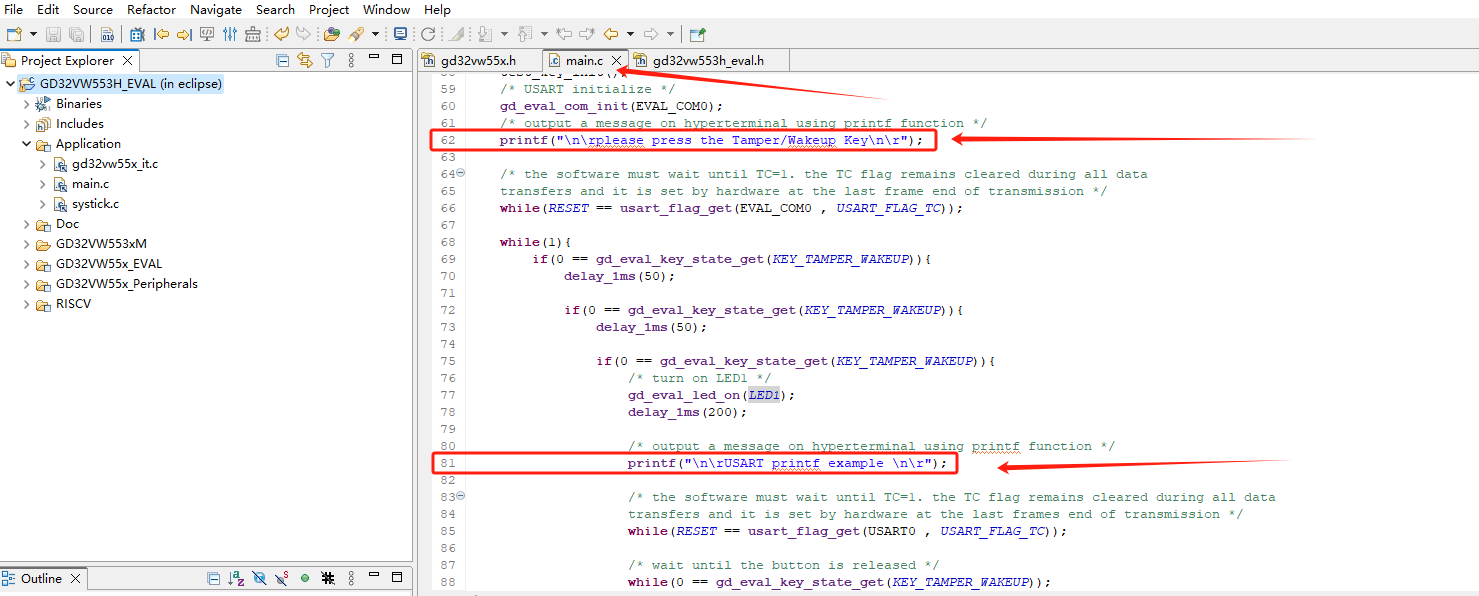Expand the Binaries tree node
This screenshot has height=596, width=1479.
pyautogui.click(x=27, y=104)
